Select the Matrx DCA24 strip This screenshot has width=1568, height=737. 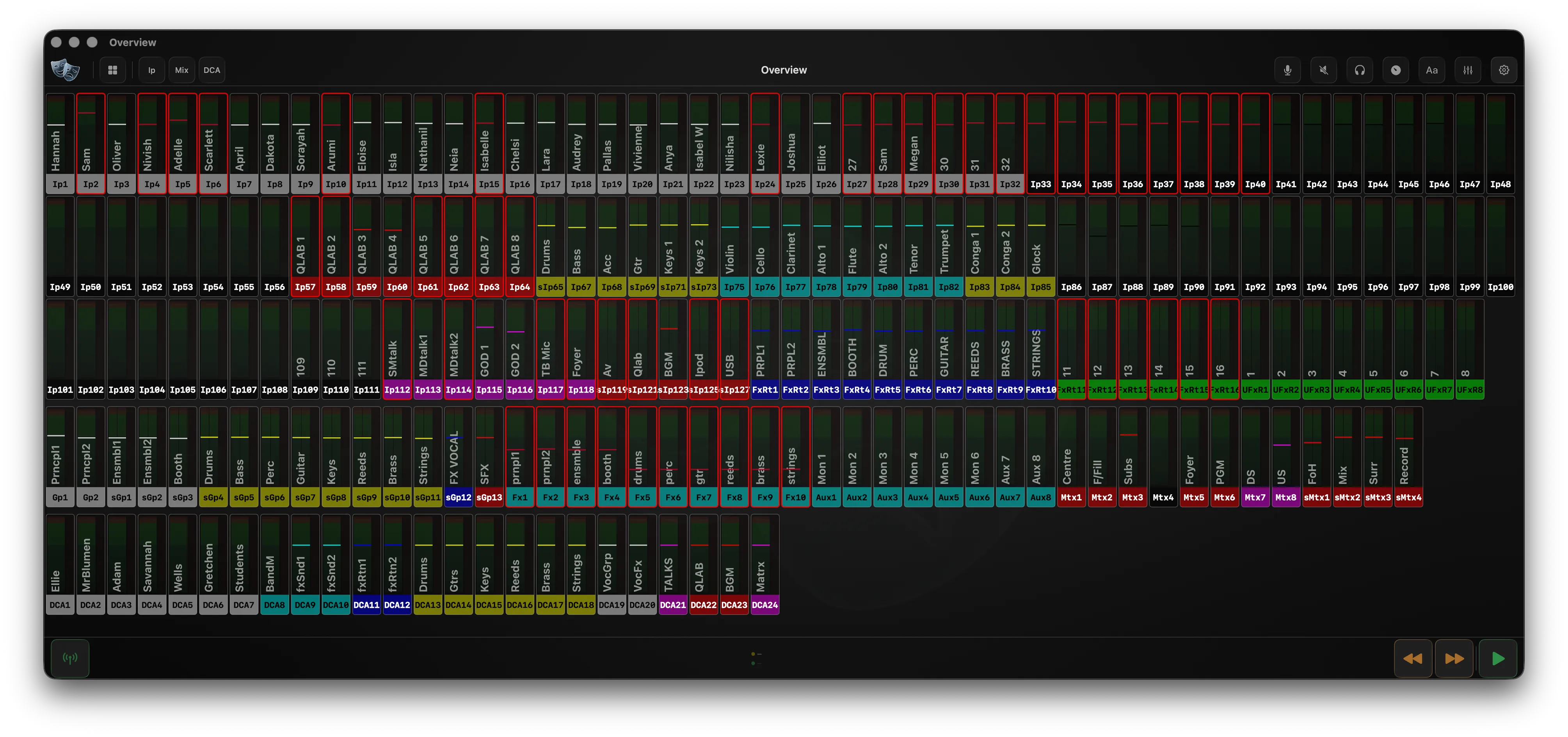coord(764,564)
